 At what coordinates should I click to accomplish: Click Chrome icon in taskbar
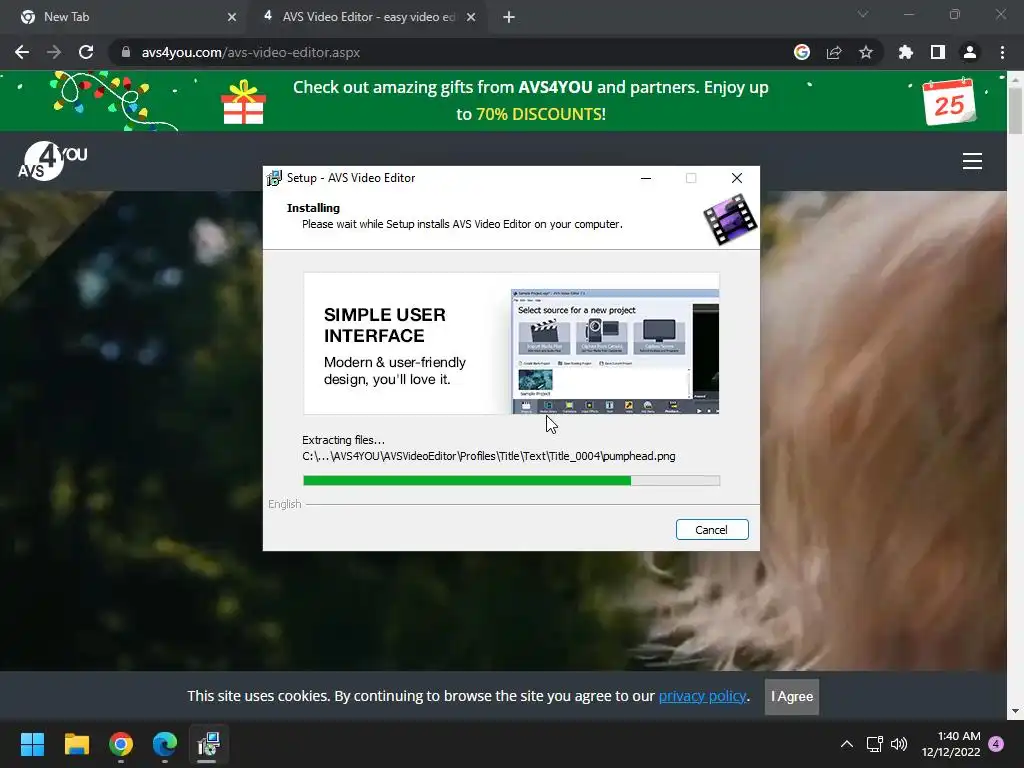coord(121,744)
